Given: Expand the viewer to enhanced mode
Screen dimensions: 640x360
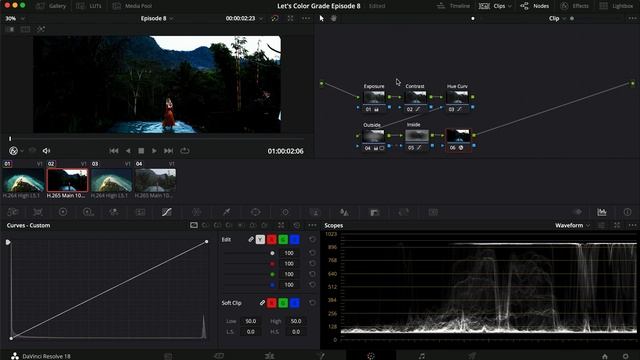Looking at the screenshot, I should 290,18.
